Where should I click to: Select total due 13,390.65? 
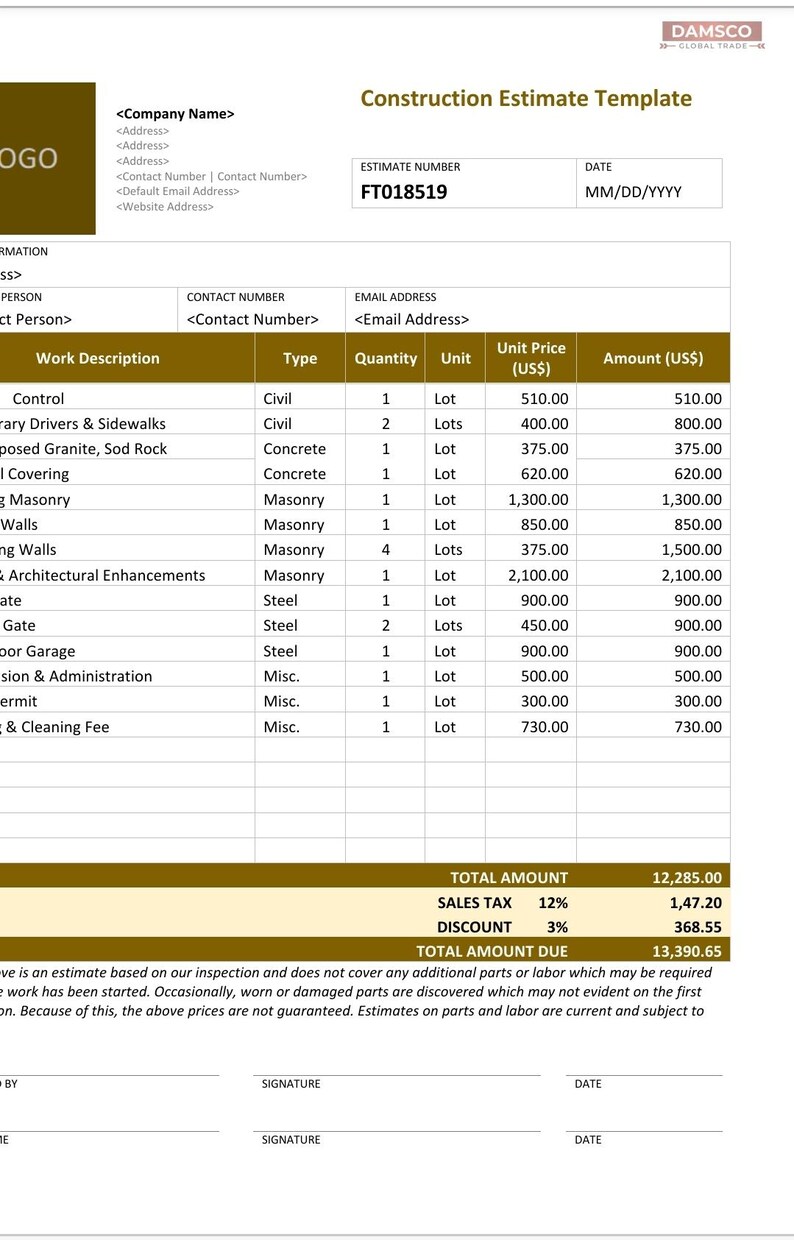pyautogui.click(x=686, y=951)
